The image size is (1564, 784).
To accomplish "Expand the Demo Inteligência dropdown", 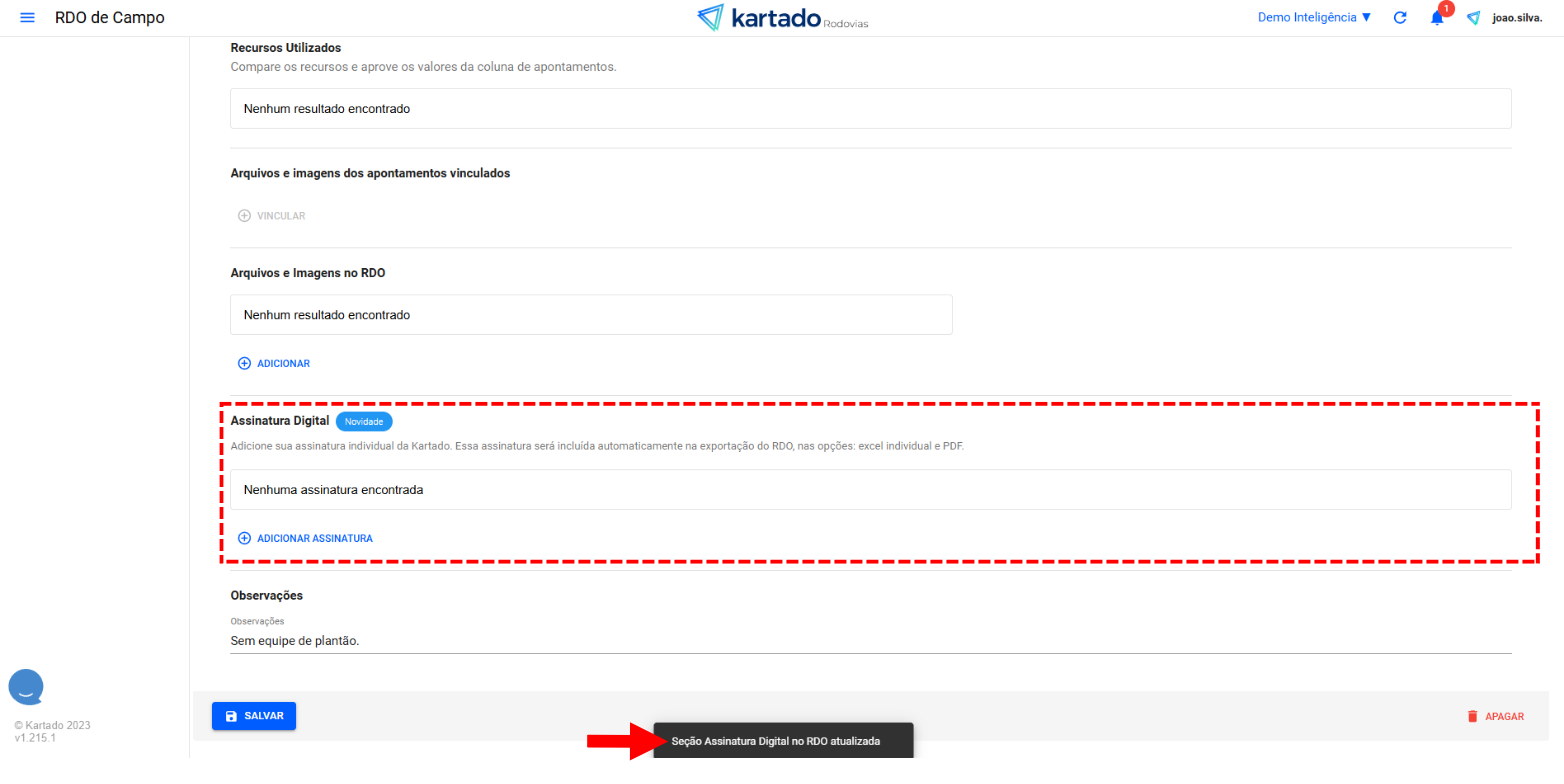I will [1314, 18].
